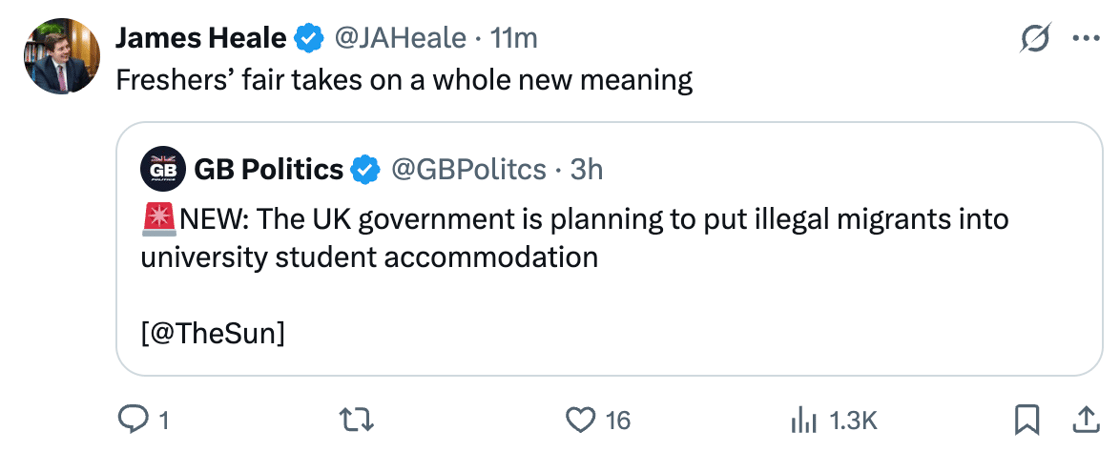Click GB Politics' verified checkmark badge
The width and height of the screenshot is (1120, 452).
tap(367, 170)
